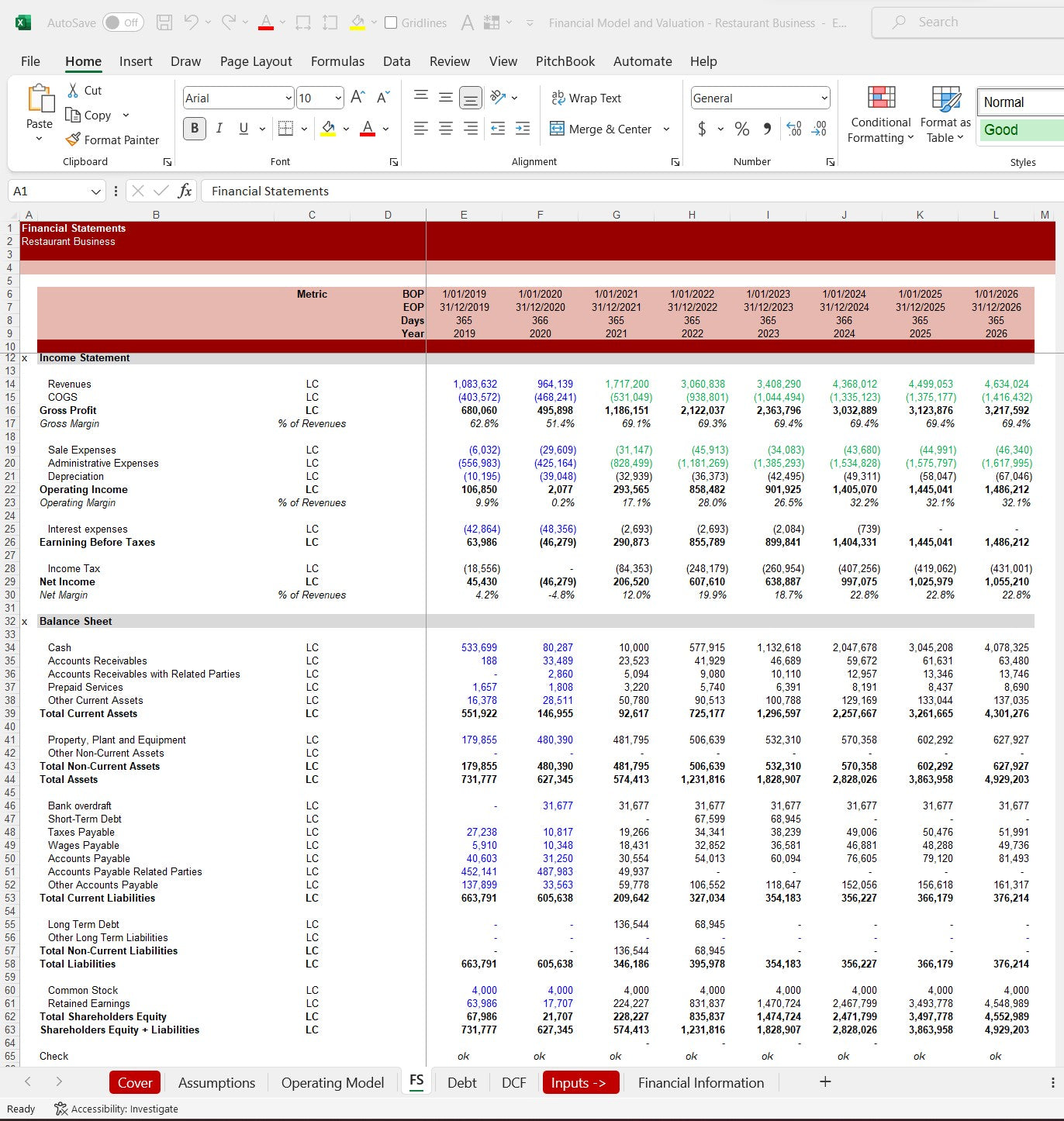Open the font name dropdown
The width and height of the screenshot is (1064, 1121).
click(x=288, y=98)
